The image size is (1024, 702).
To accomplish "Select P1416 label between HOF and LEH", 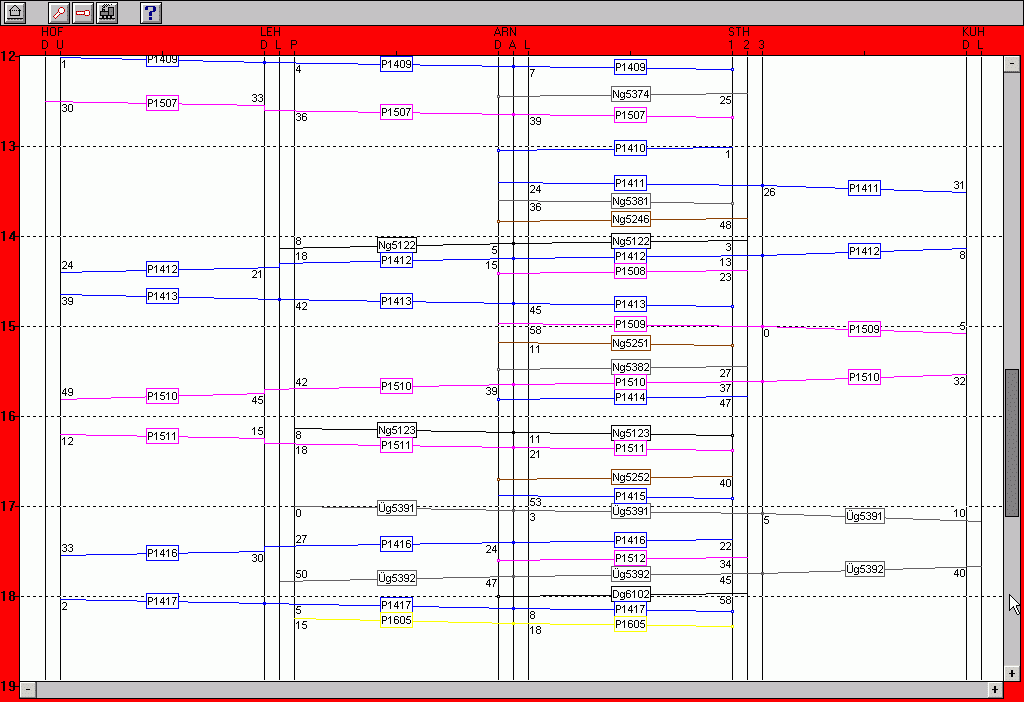I will click(162, 553).
